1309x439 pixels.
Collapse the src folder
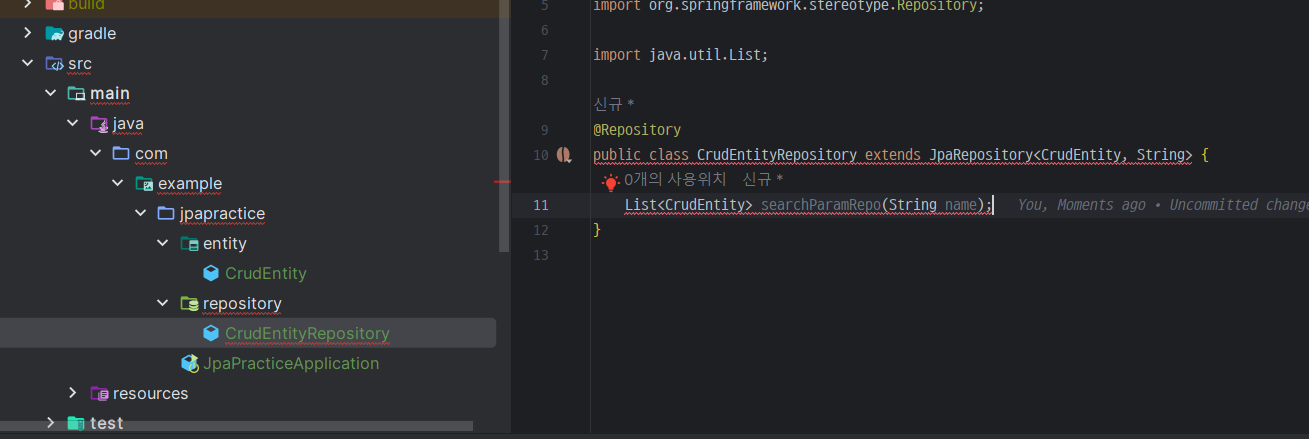click(28, 63)
